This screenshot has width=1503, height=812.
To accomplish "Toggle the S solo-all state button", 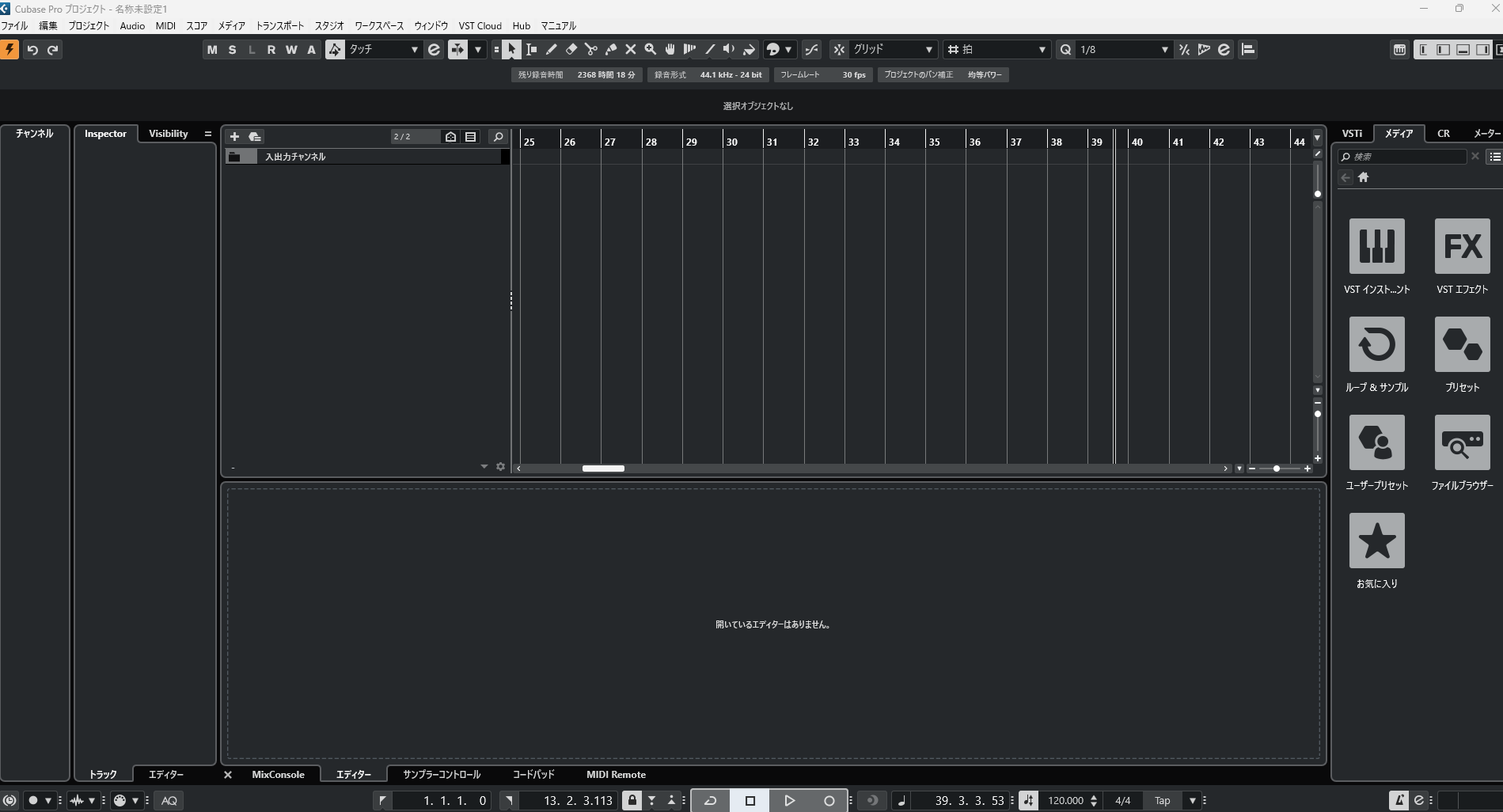I will click(232, 49).
